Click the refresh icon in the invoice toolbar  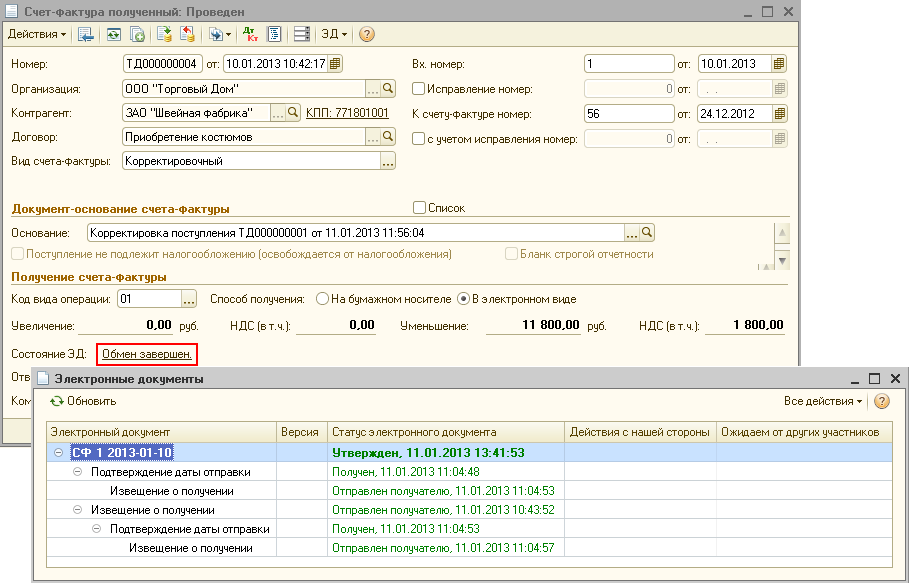coord(114,34)
